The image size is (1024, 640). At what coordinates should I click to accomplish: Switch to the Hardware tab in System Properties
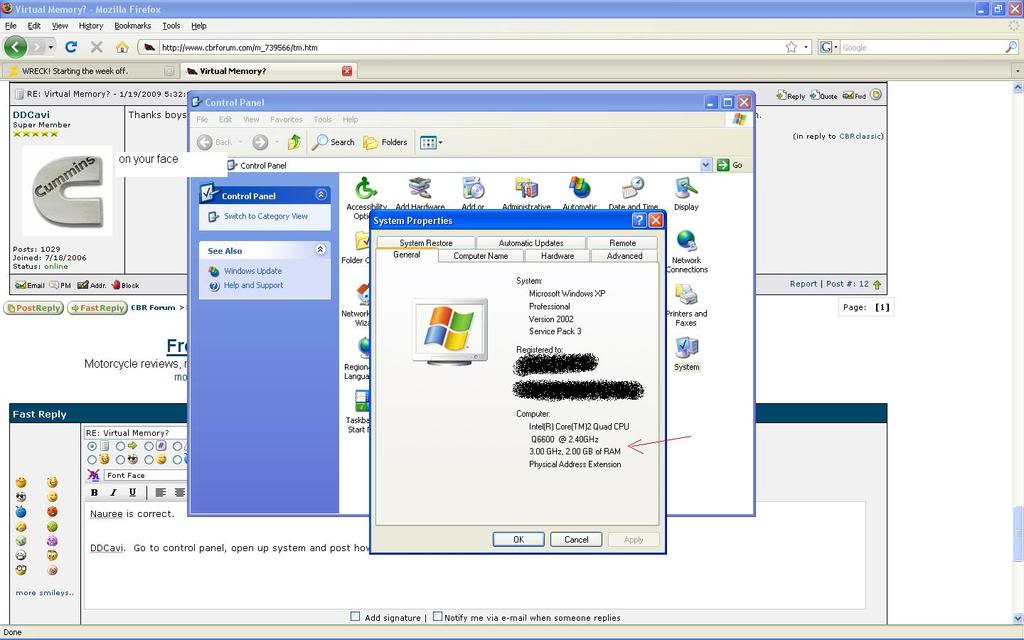click(x=557, y=256)
